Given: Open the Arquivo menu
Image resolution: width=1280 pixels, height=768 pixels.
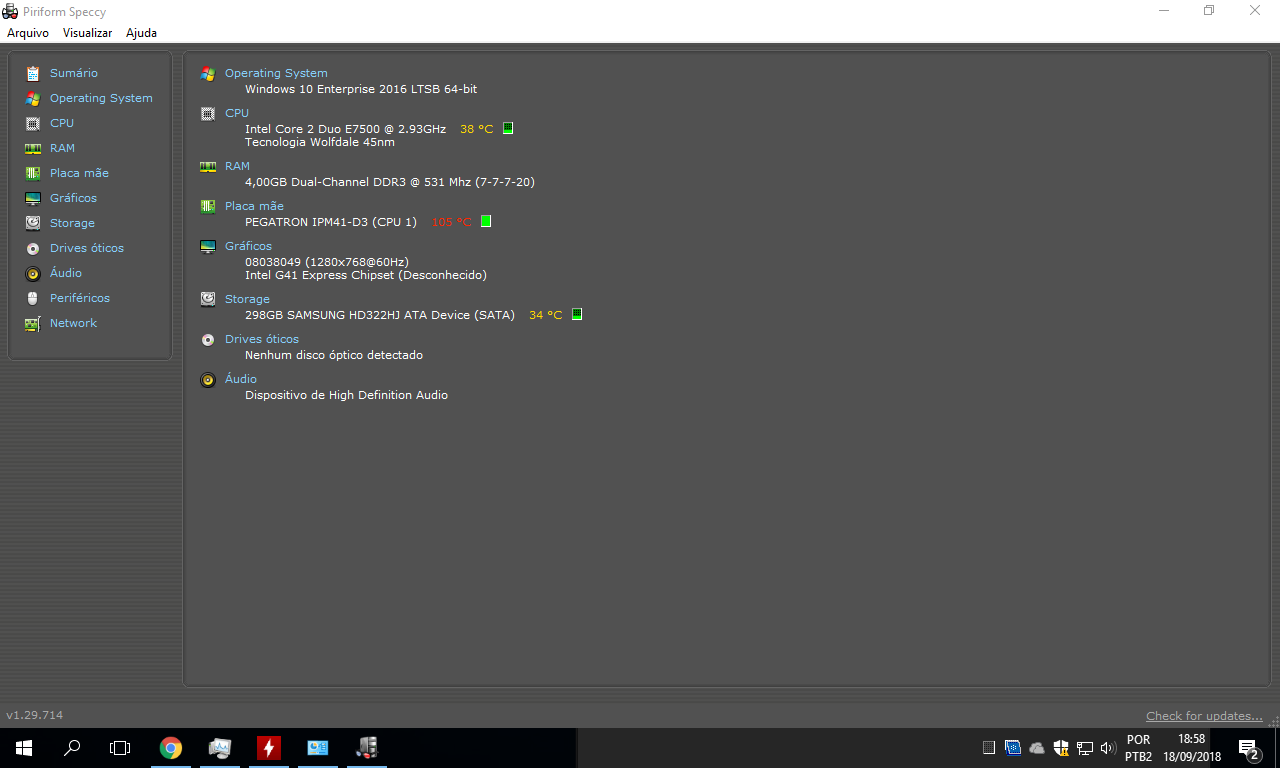Looking at the screenshot, I should click(28, 33).
